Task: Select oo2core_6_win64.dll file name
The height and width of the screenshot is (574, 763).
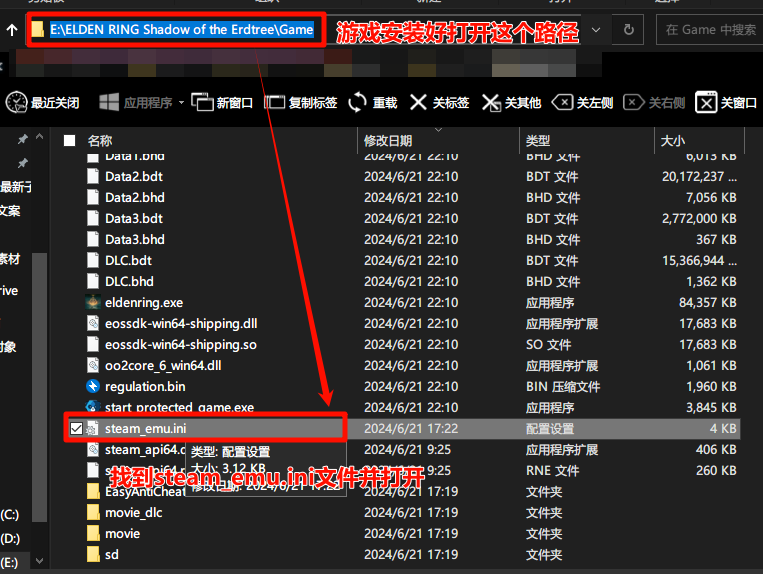Action: (163, 365)
